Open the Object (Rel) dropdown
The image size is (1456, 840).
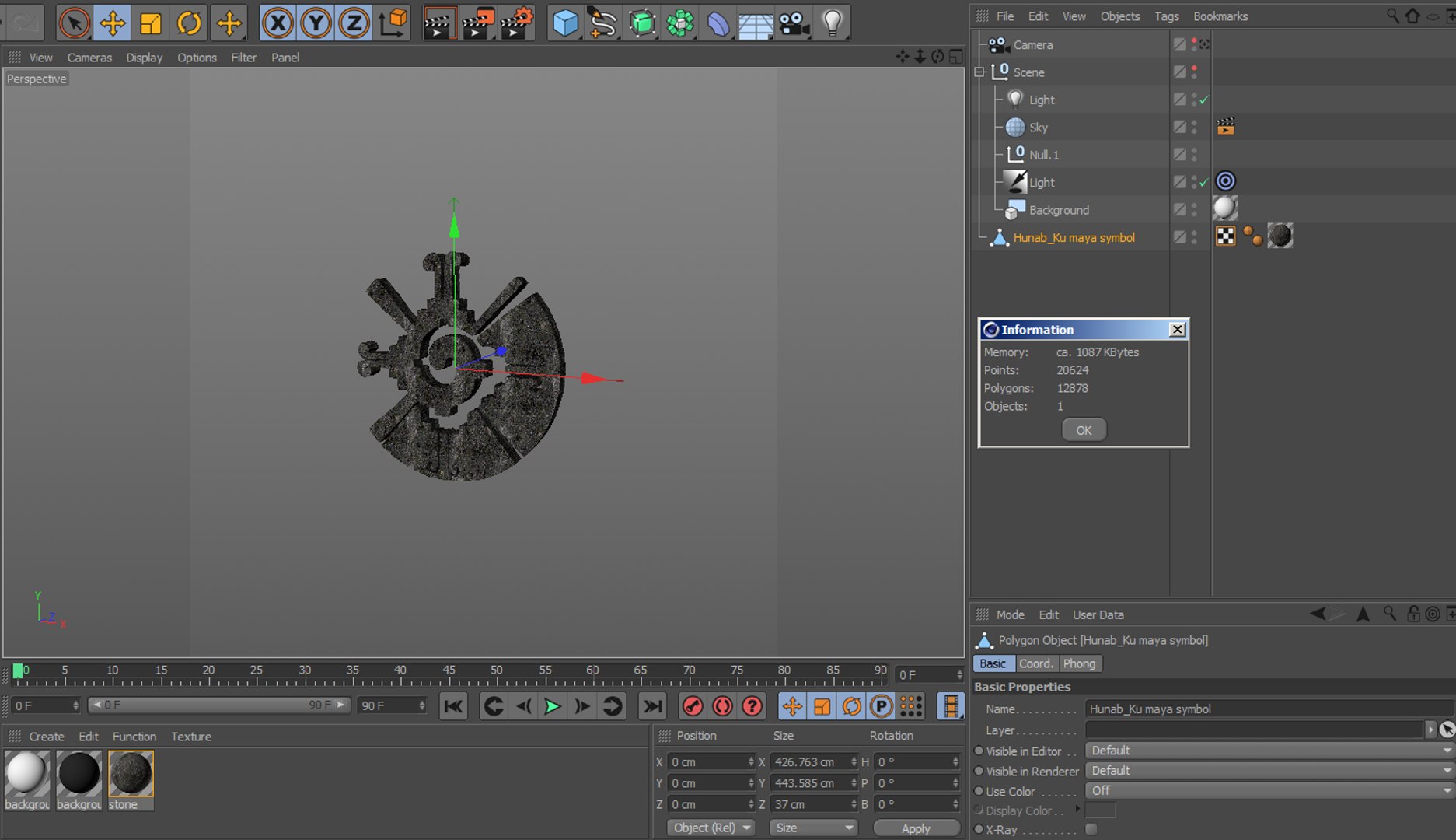point(711,828)
